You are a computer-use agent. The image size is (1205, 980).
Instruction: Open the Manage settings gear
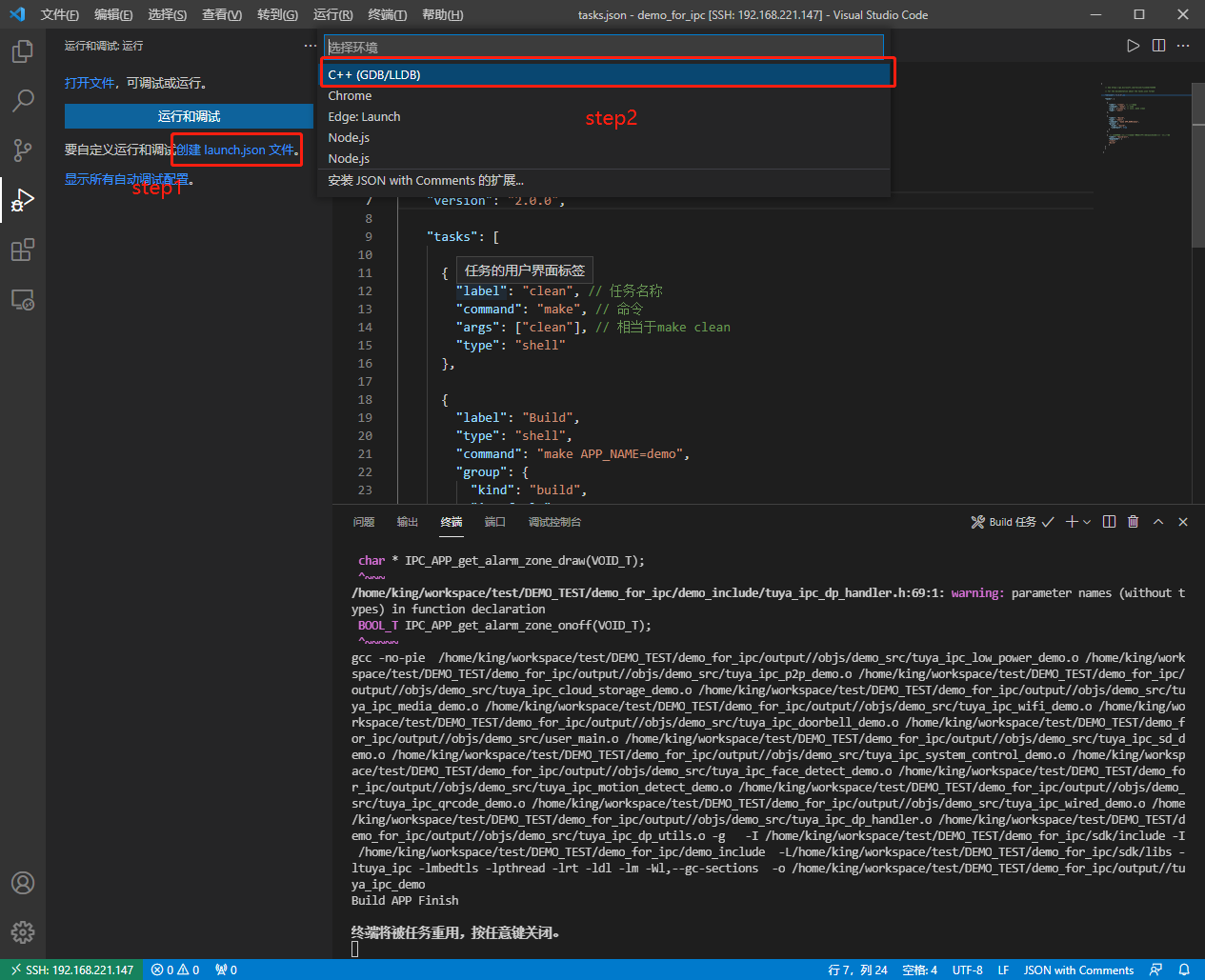(x=23, y=932)
